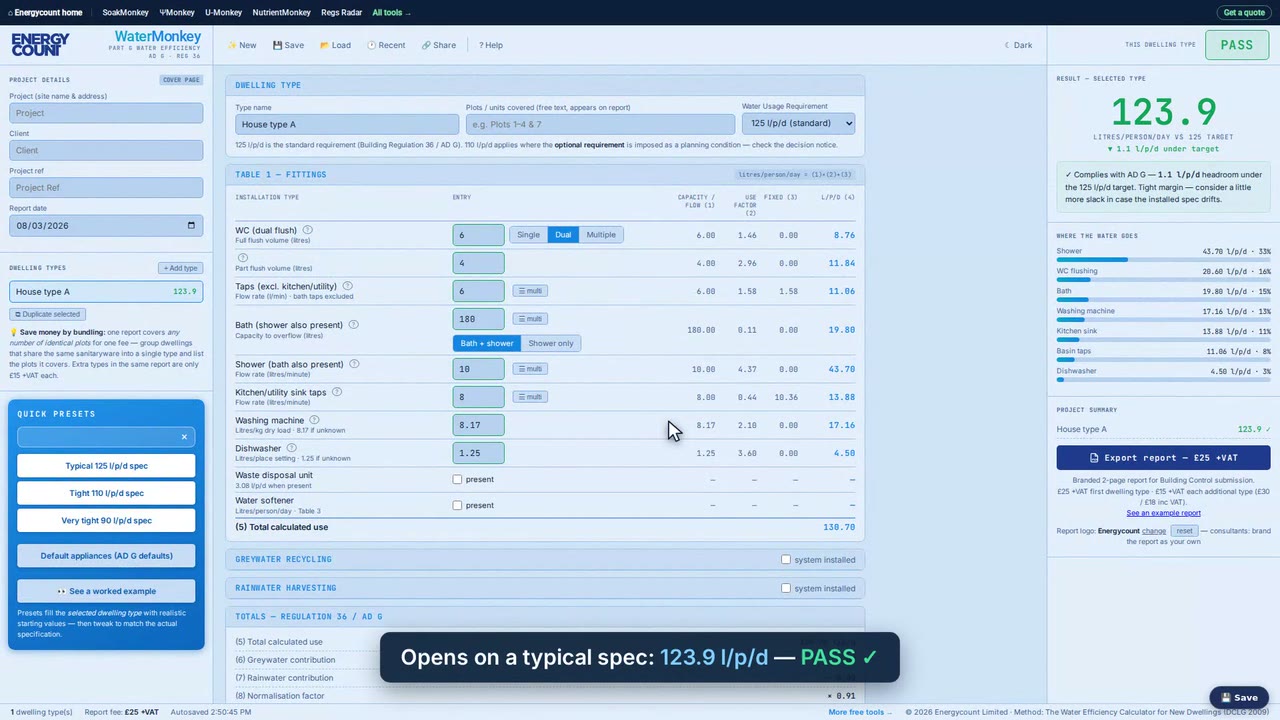Open the Help menu item
This screenshot has height=720, width=1280.
point(491,45)
